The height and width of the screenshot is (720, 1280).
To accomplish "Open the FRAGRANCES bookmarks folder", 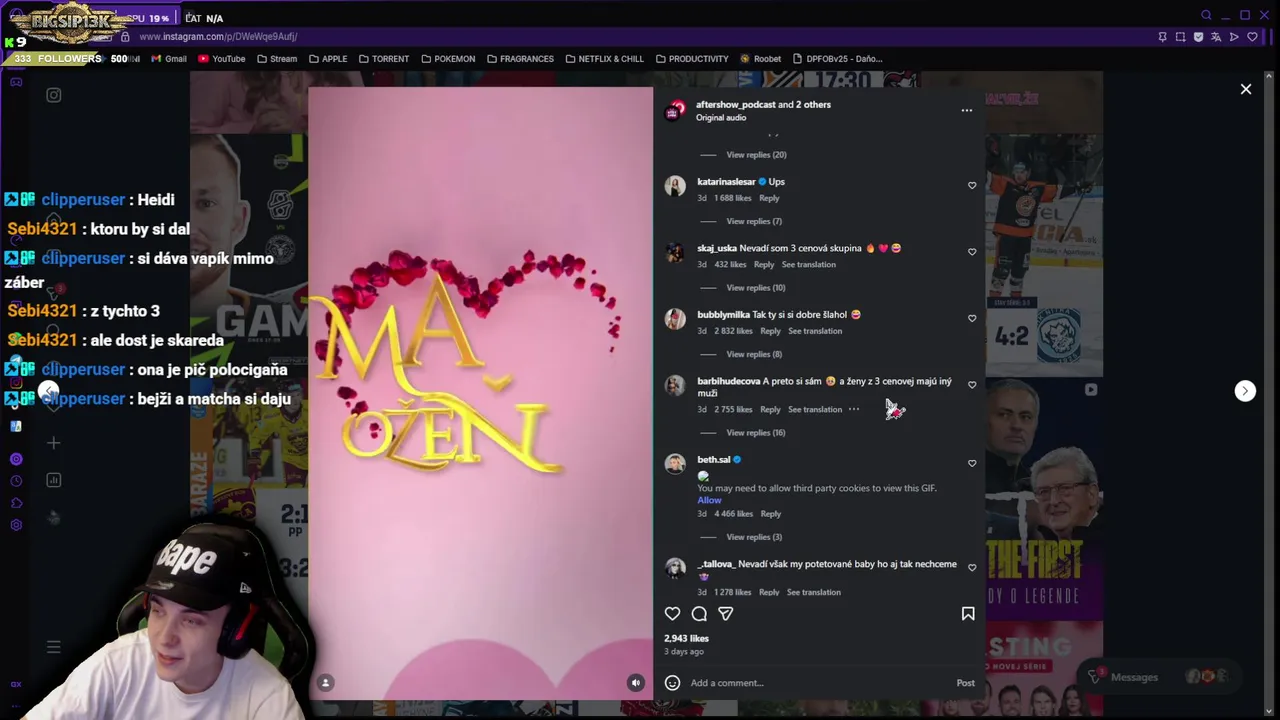I will coord(520,59).
